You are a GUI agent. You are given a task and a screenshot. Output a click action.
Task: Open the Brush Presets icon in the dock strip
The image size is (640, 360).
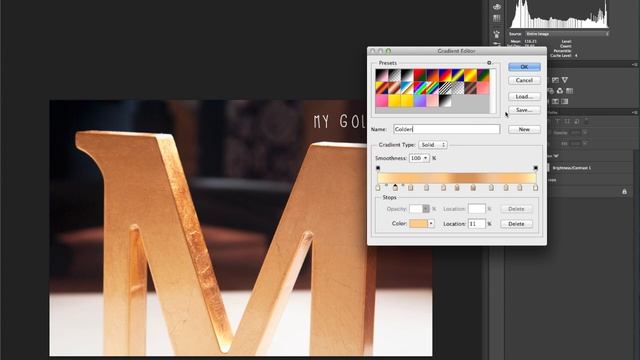497,34
